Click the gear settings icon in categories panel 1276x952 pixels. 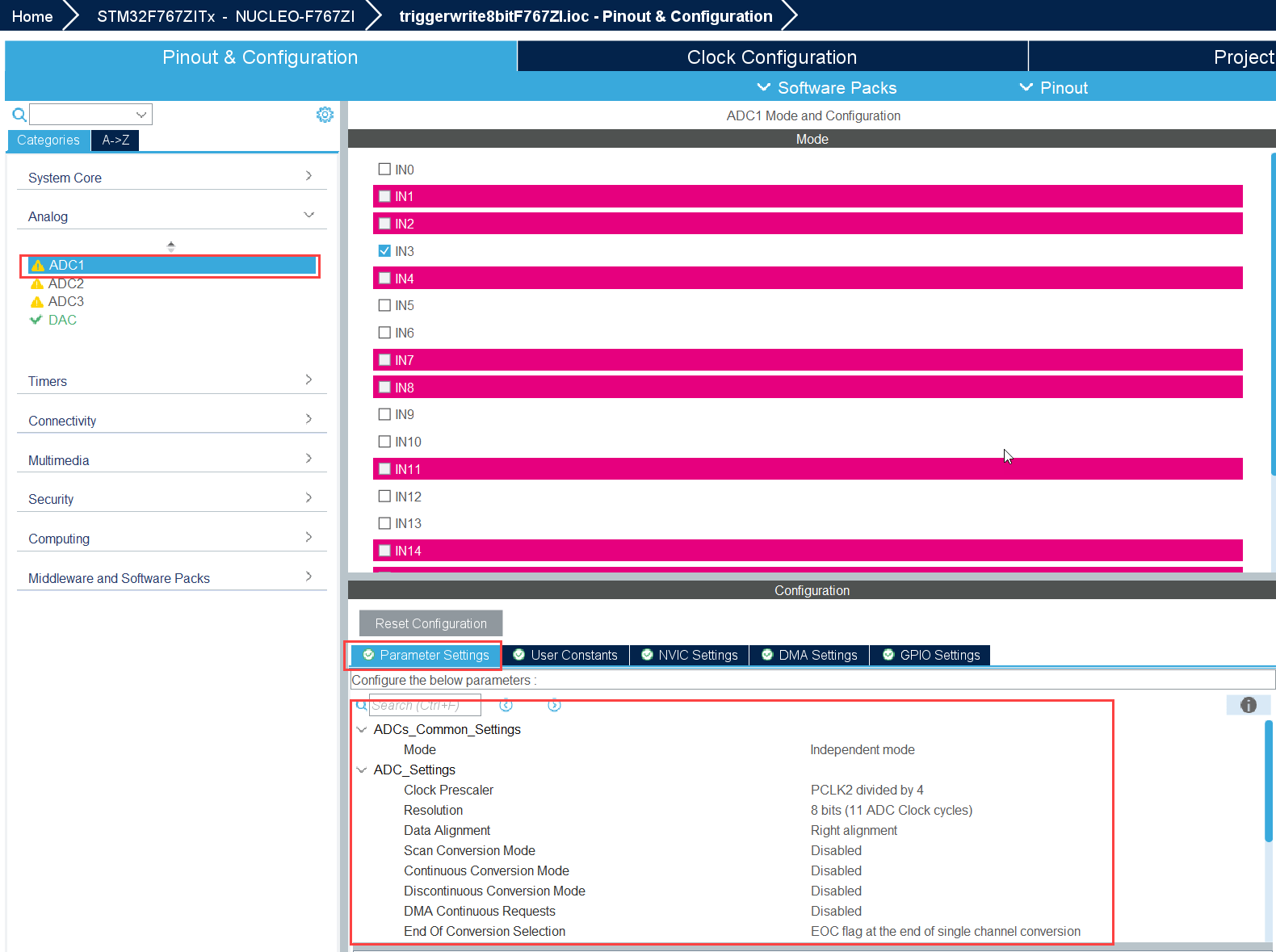pyautogui.click(x=325, y=115)
